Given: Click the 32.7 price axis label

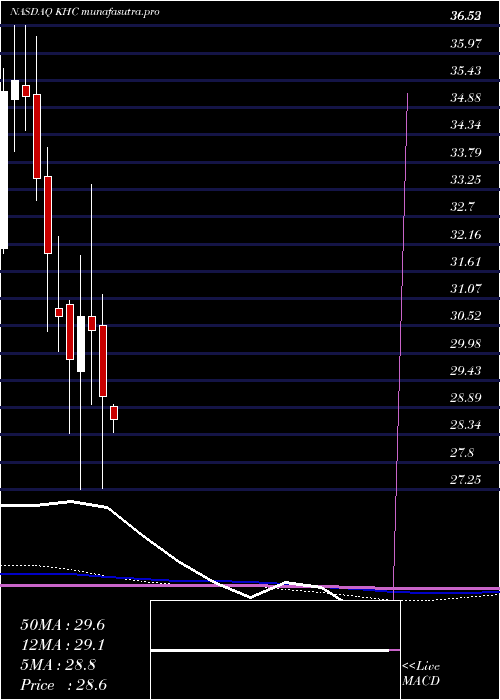Looking at the screenshot, I should [462, 207].
